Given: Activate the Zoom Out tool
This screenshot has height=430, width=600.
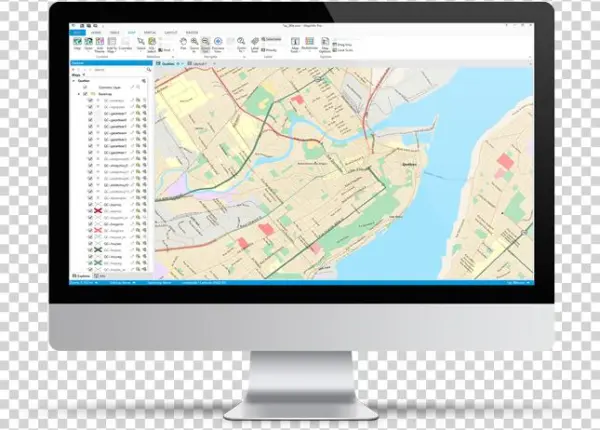Looking at the screenshot, I should click(205, 44).
